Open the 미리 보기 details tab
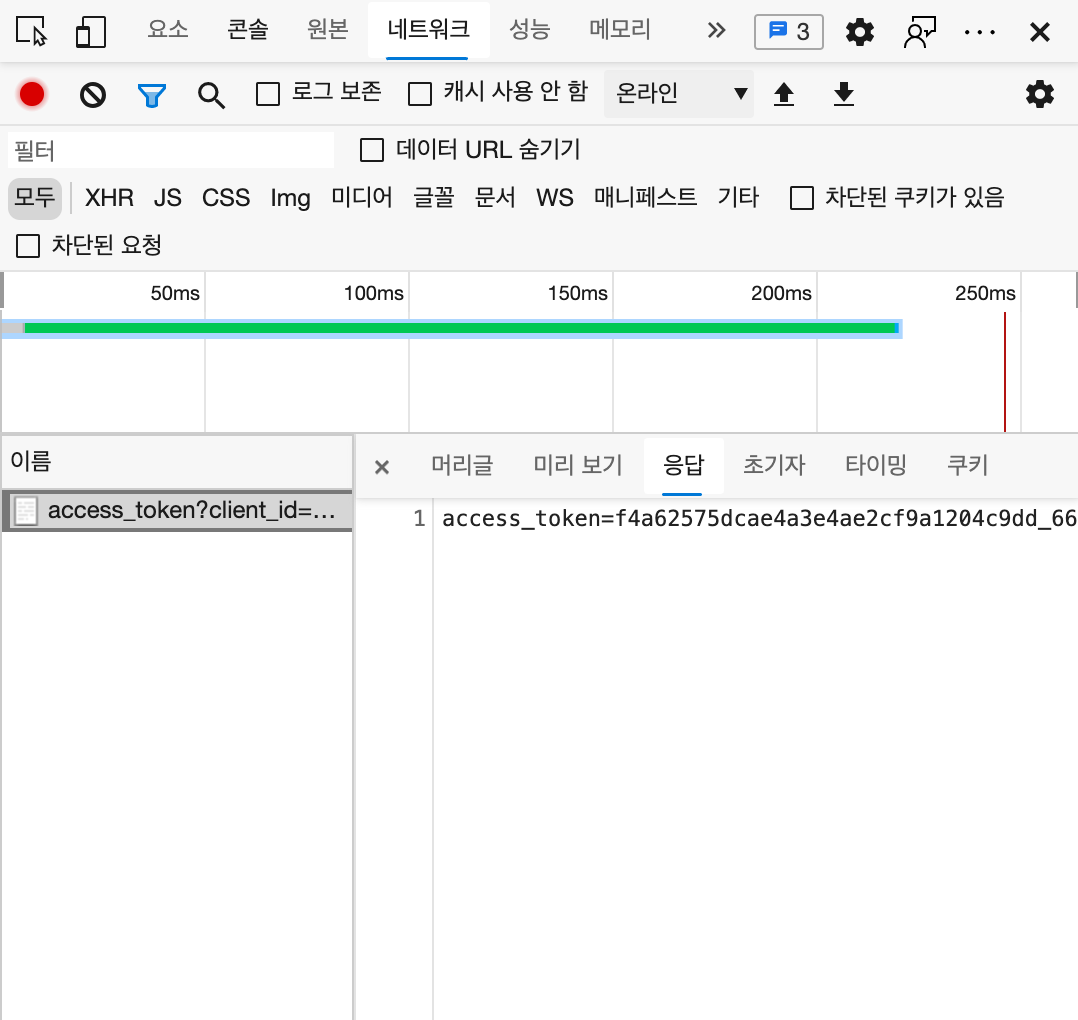Screen dimensions: 1078x1020 tap(578, 465)
